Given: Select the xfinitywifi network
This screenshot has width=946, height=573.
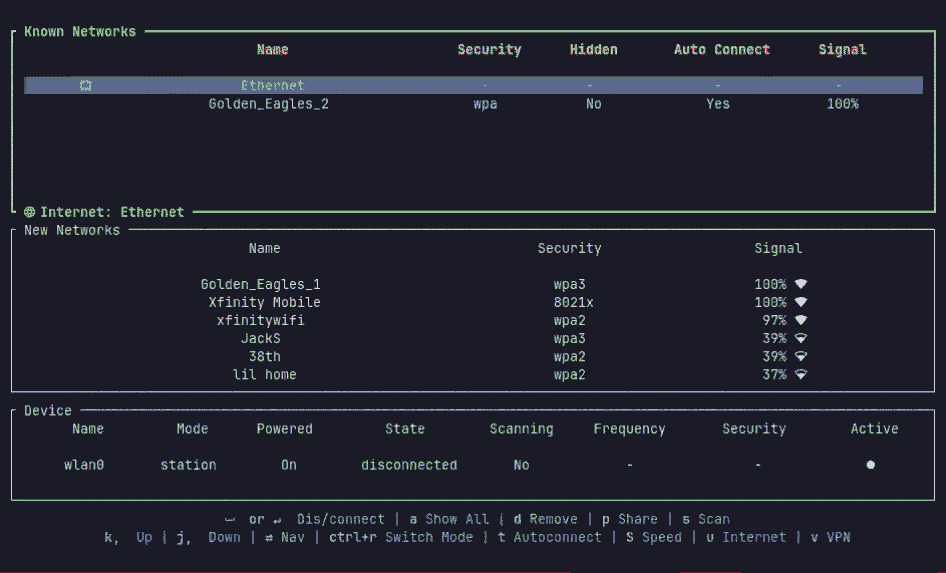Looking at the screenshot, I should [x=261, y=320].
